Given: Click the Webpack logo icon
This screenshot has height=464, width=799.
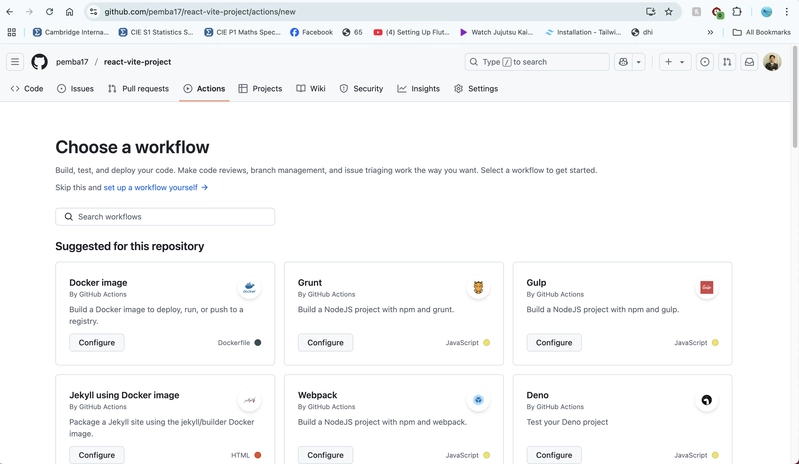Looking at the screenshot, I should tap(478, 400).
